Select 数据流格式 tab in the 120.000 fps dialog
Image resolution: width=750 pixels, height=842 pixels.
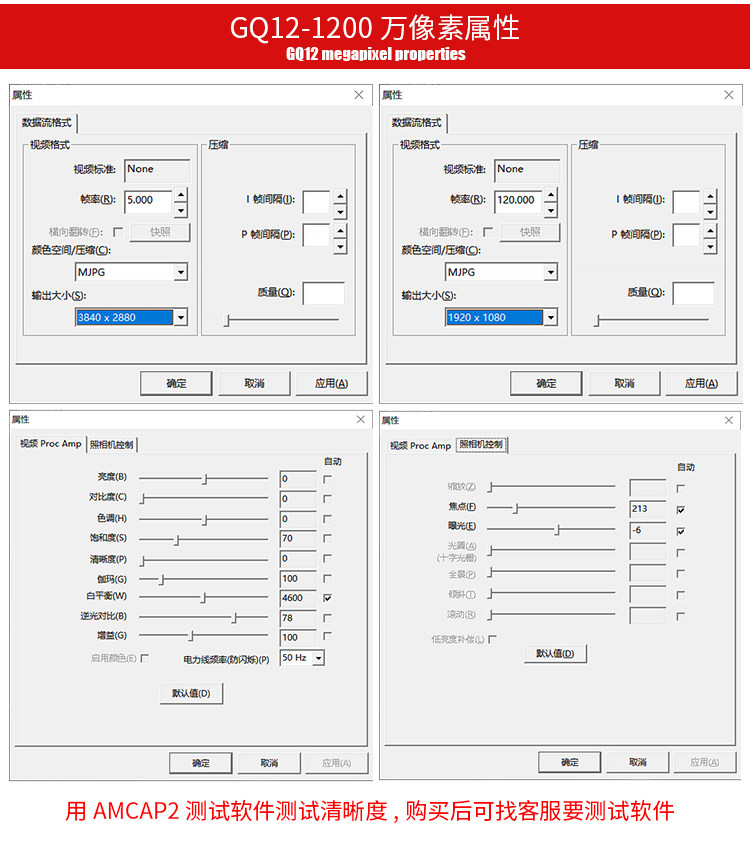tap(417, 122)
